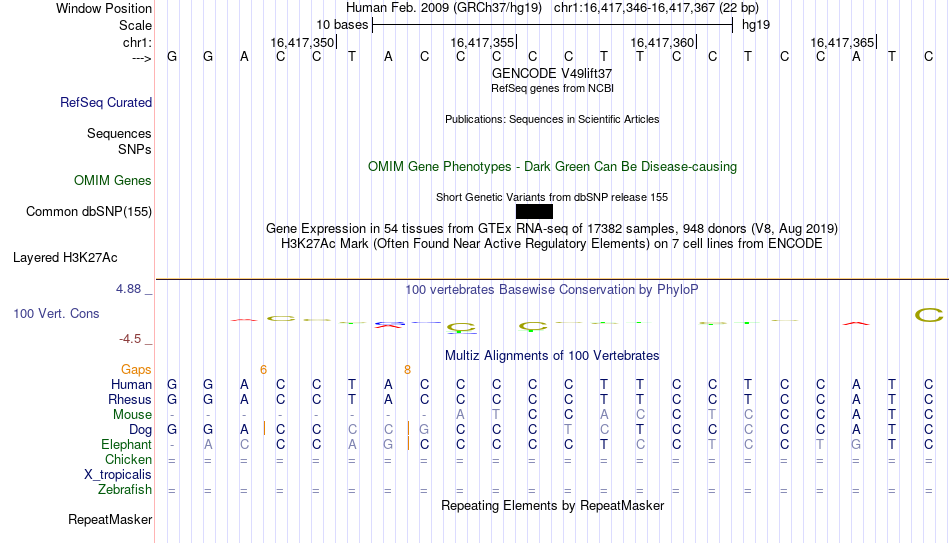
Task: Click the 16,417,350 position marker
Action: click(x=303, y=42)
